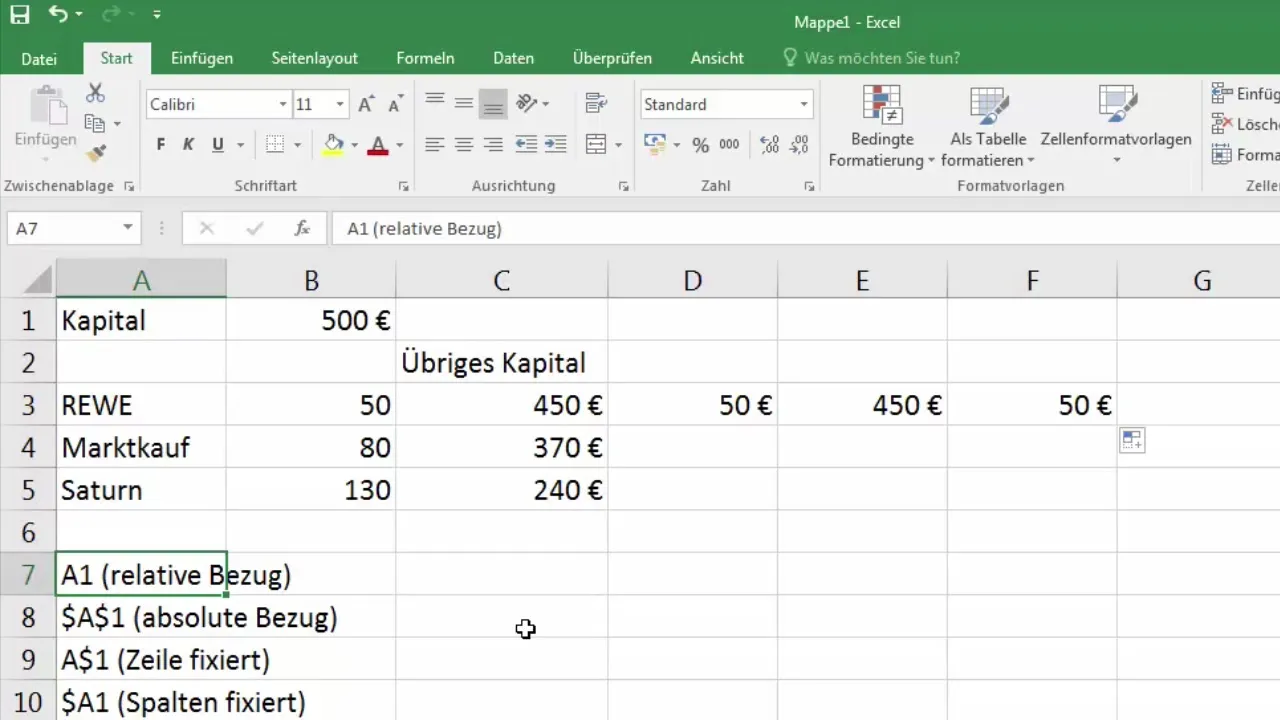The image size is (1280, 720).
Task: Switch to the Formeln tab
Action: pyautogui.click(x=425, y=58)
